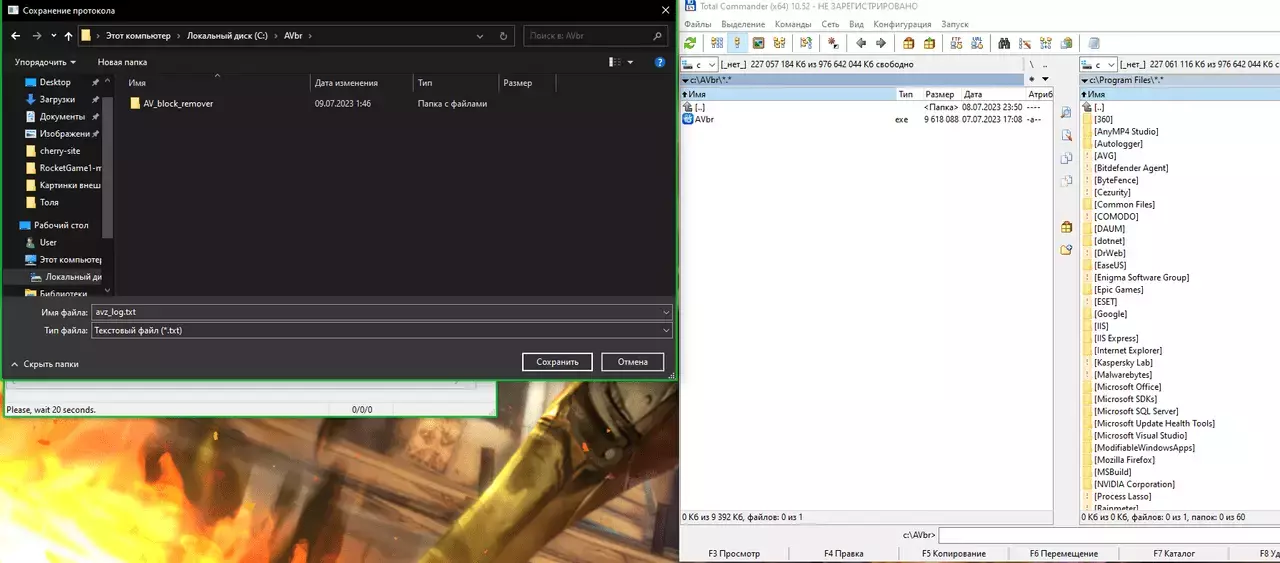The height and width of the screenshot is (563, 1280).
Task: Expand the Тип файла combo box
Action: (666, 330)
